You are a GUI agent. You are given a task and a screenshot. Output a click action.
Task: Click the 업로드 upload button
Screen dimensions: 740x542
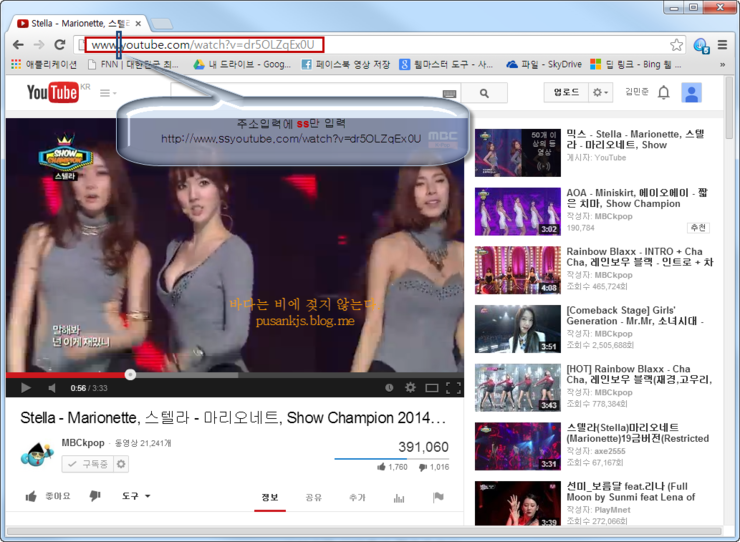pos(566,92)
